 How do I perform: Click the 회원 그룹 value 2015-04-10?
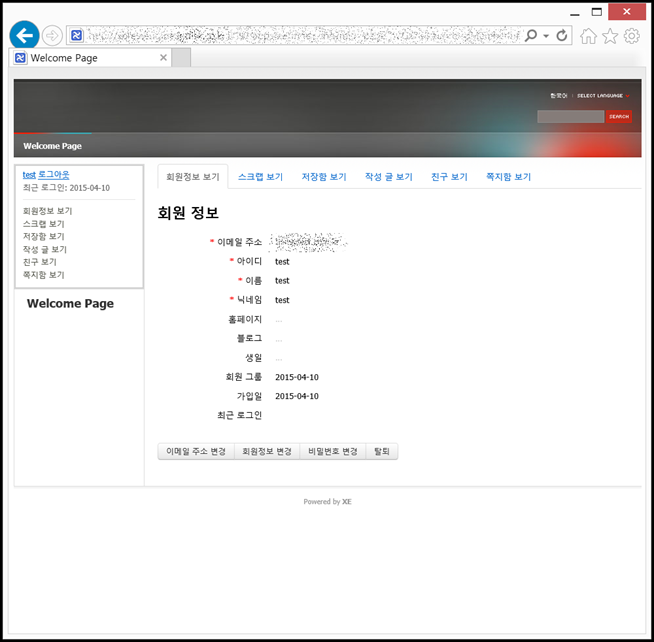pos(297,377)
